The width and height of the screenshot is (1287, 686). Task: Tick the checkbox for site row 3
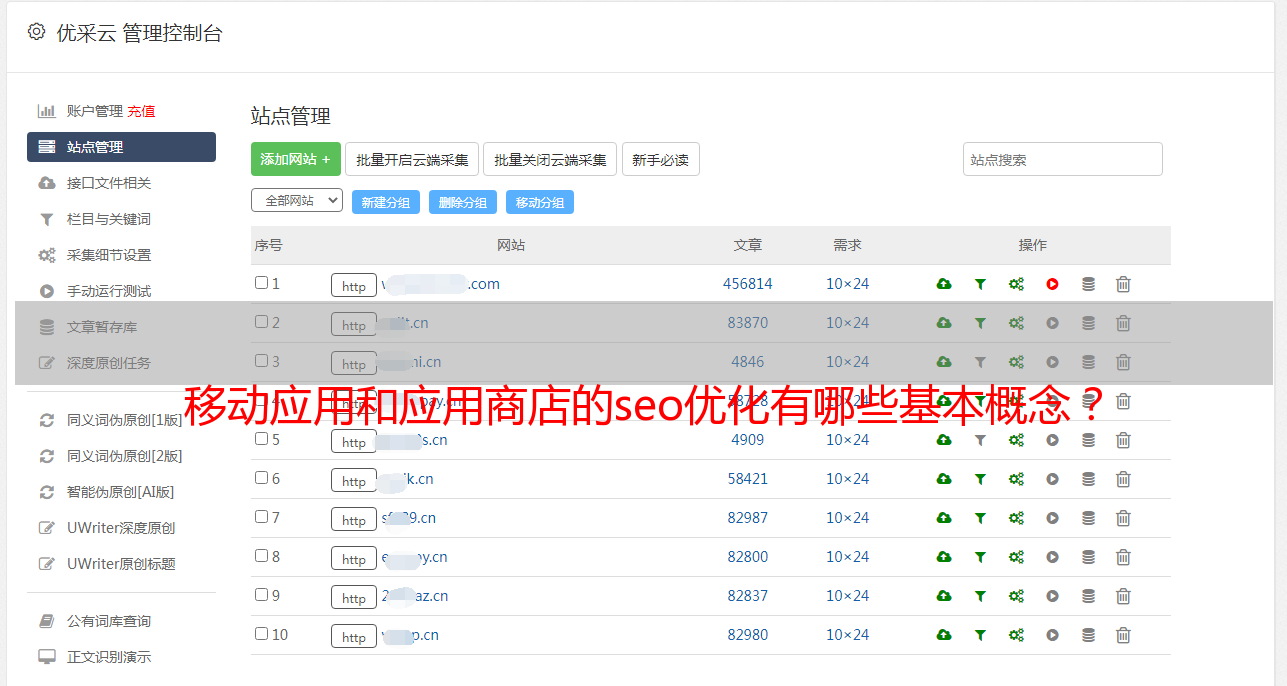[x=261, y=361]
